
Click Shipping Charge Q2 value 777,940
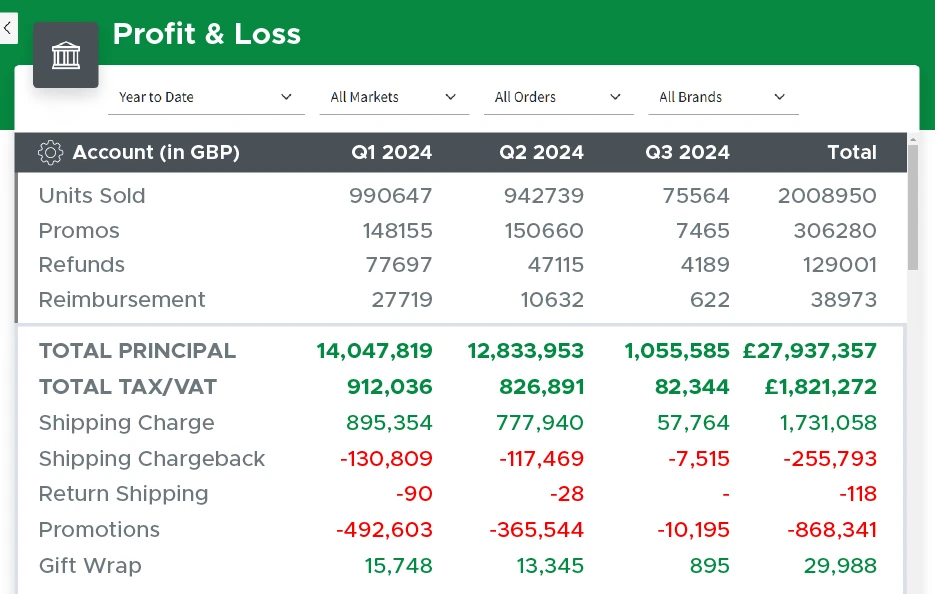(x=540, y=423)
